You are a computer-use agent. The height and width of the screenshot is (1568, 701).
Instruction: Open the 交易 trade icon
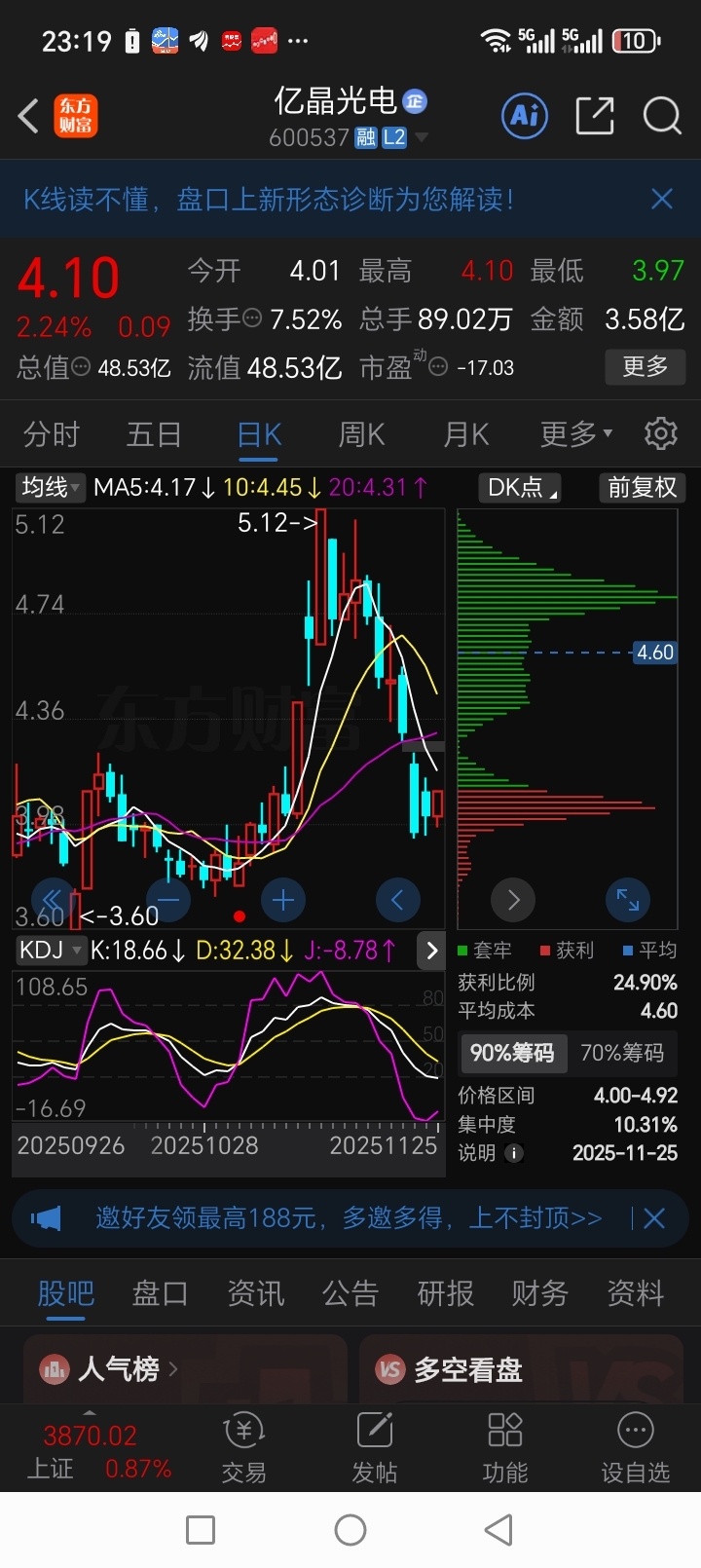243,1448
